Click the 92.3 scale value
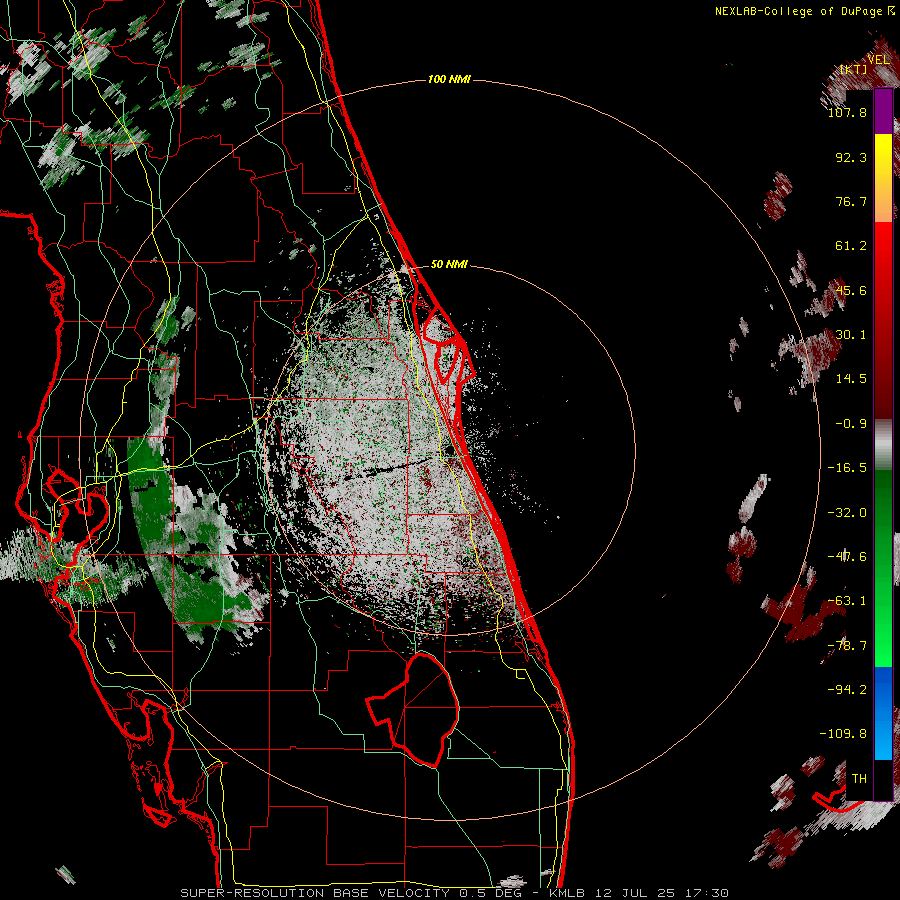 tap(851, 157)
